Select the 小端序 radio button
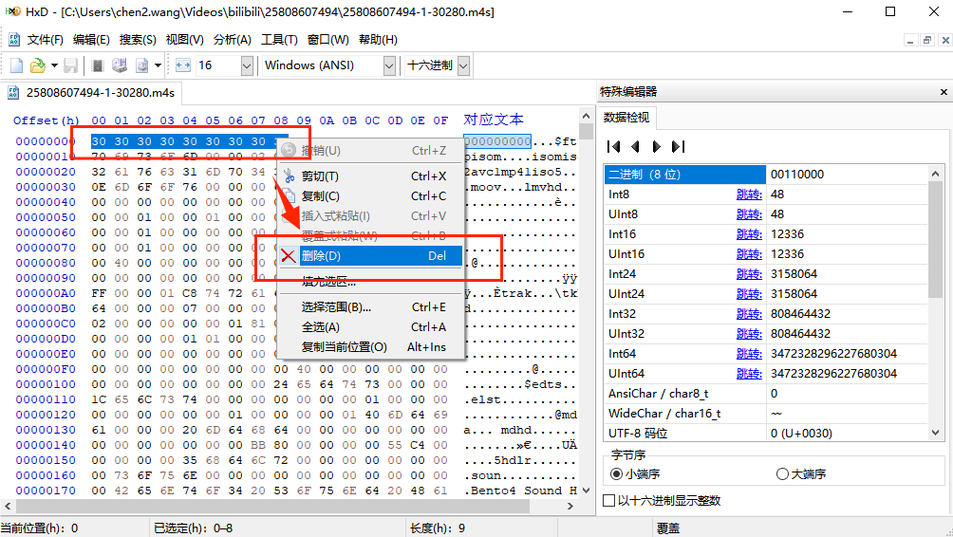The width and height of the screenshot is (953, 537). coord(616,474)
